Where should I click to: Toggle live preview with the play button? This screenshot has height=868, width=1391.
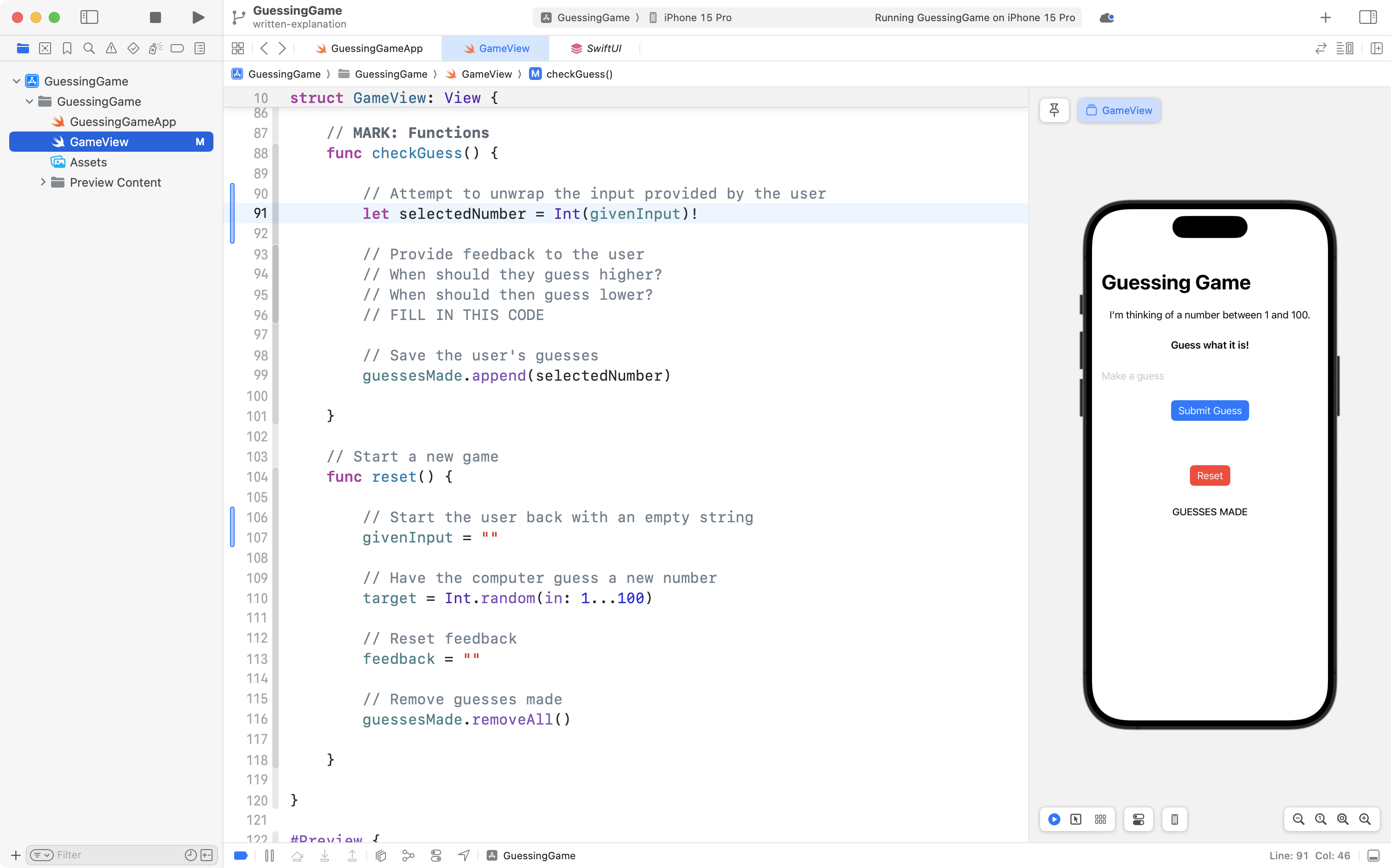pyautogui.click(x=1054, y=819)
